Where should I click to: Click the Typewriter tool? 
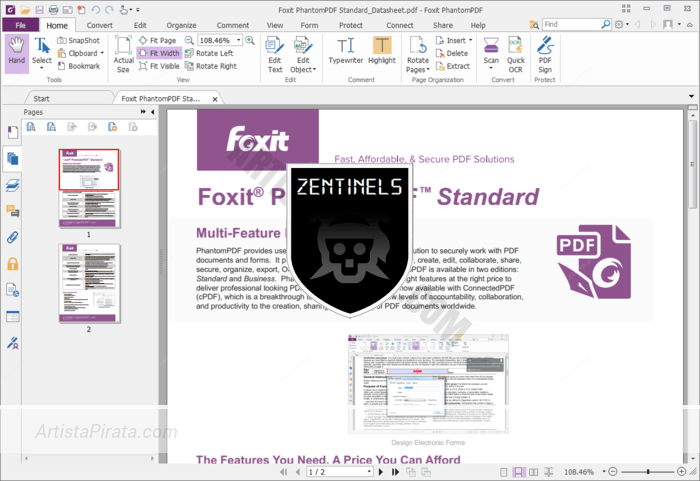click(346, 52)
